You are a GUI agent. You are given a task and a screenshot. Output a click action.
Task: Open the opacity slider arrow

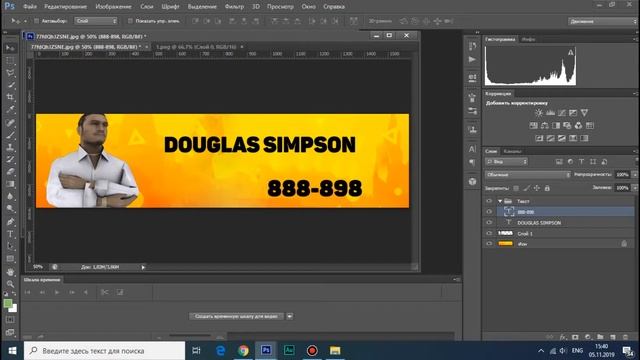(x=634, y=175)
